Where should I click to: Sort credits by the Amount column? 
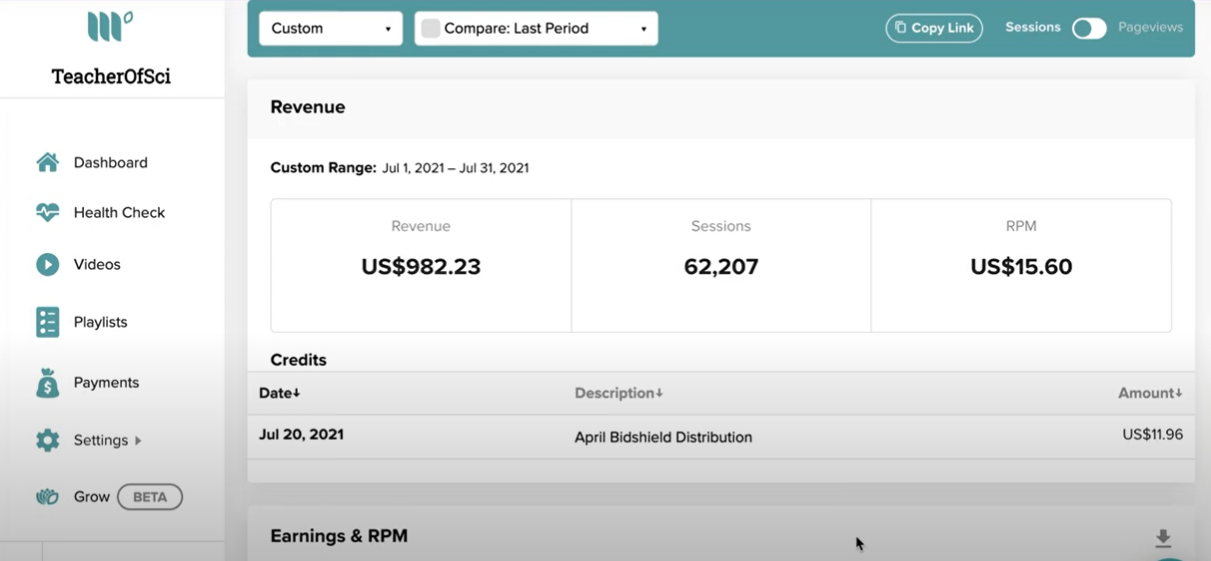click(x=1150, y=393)
